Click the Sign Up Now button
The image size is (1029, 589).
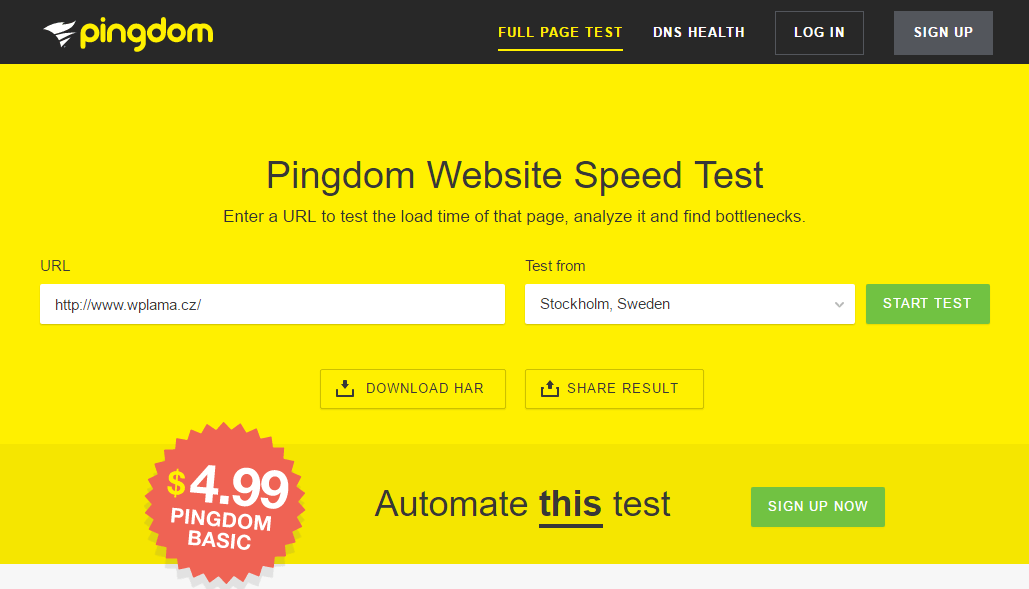tap(818, 506)
